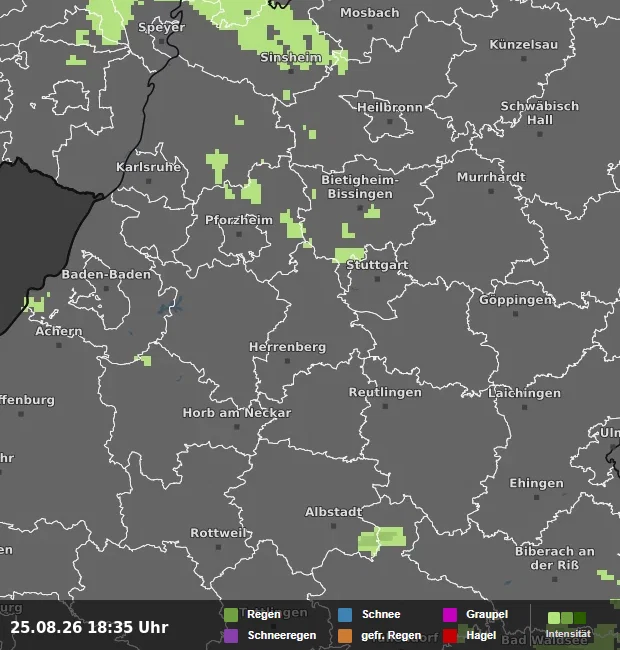Click the Bietigheim-Bissingen label
This screenshot has height=650, width=620.
coord(360,187)
